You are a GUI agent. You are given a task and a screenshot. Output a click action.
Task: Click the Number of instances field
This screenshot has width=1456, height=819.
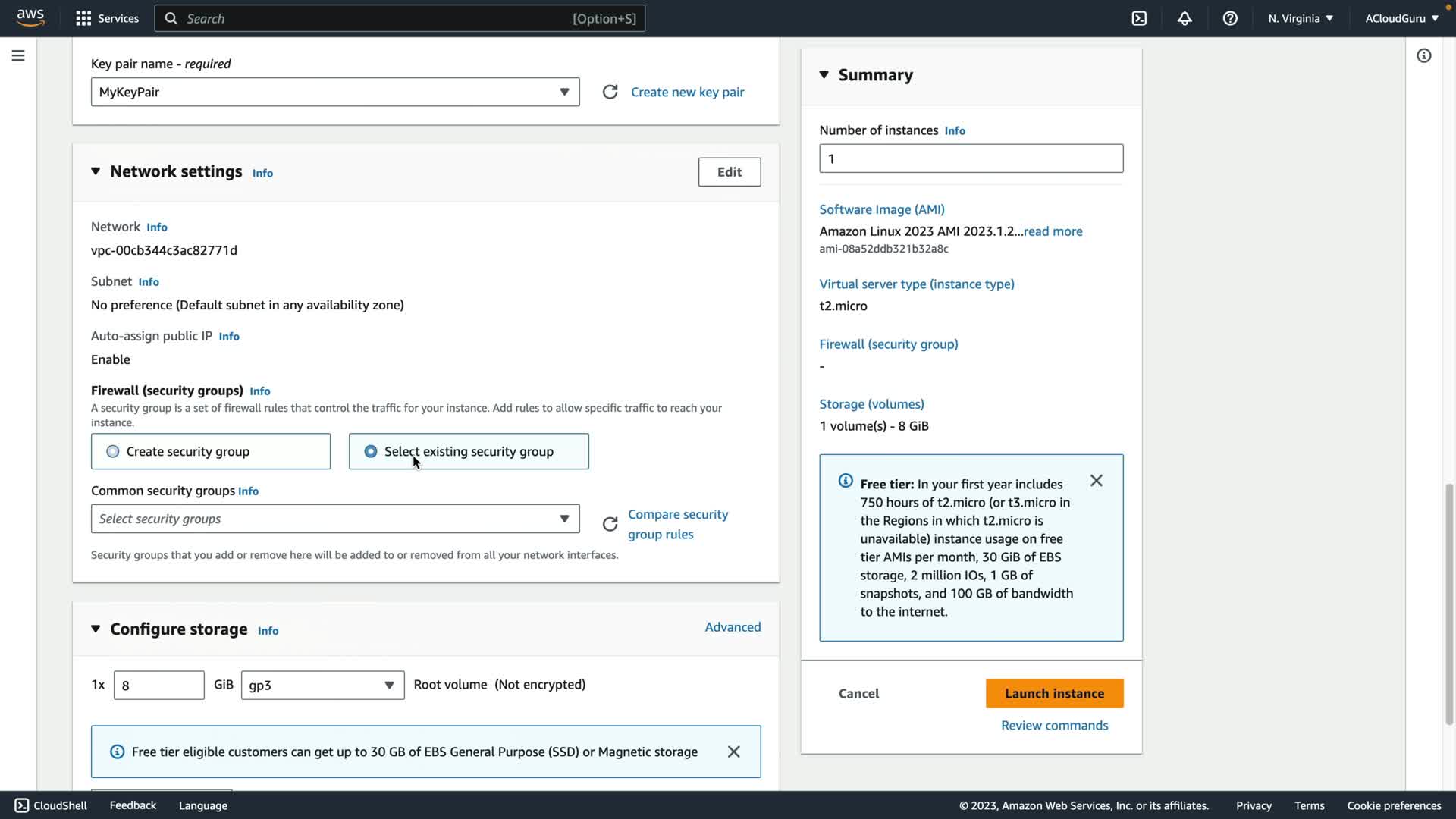(971, 158)
